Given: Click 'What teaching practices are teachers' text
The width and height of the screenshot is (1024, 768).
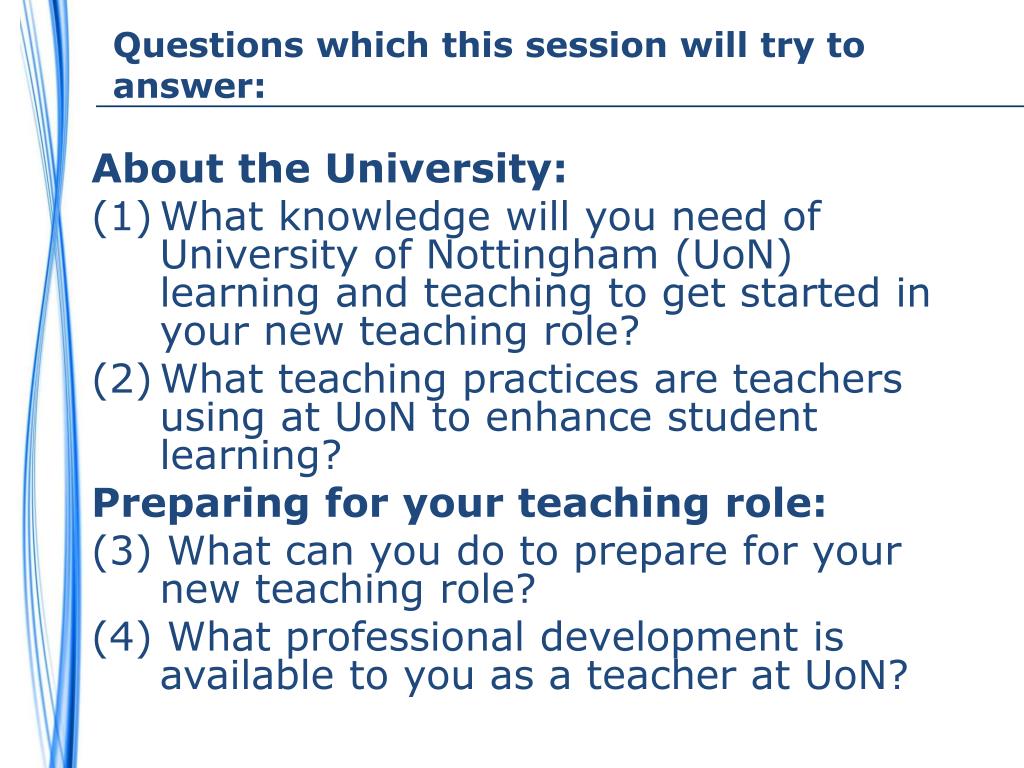Looking at the screenshot, I should click(532, 379).
